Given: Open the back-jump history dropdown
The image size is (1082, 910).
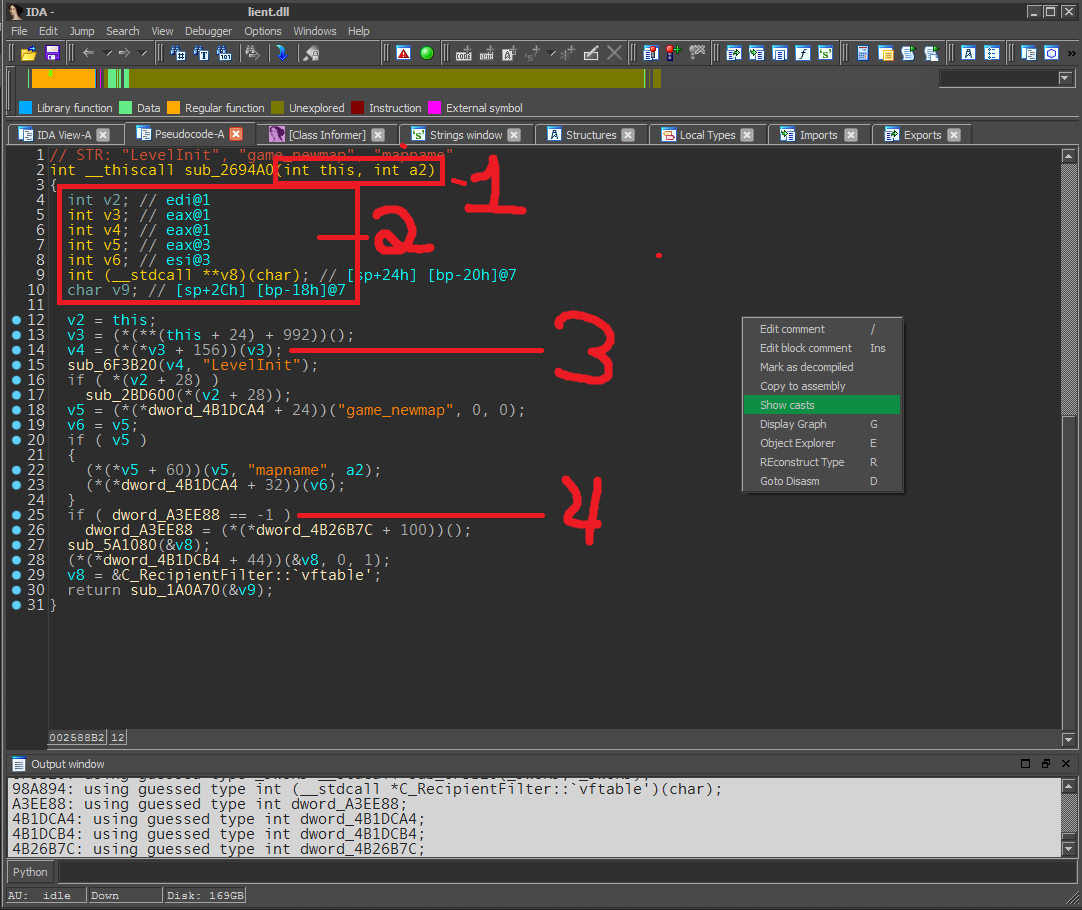Looking at the screenshot, I should [x=107, y=53].
